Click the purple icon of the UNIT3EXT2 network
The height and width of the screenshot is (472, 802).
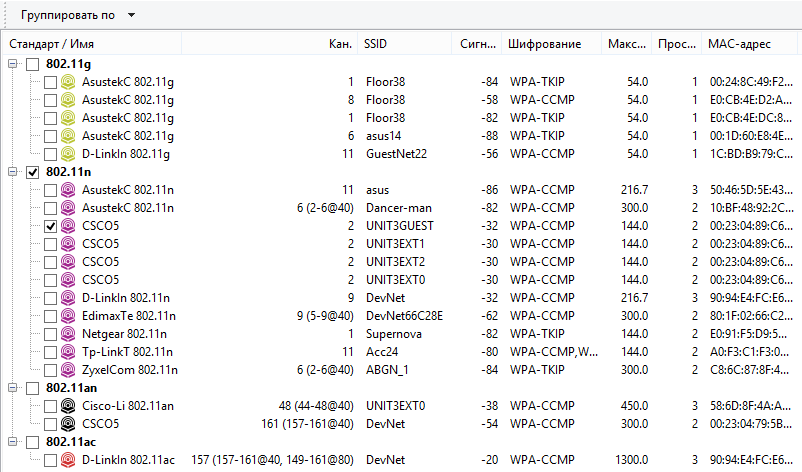pos(68,262)
